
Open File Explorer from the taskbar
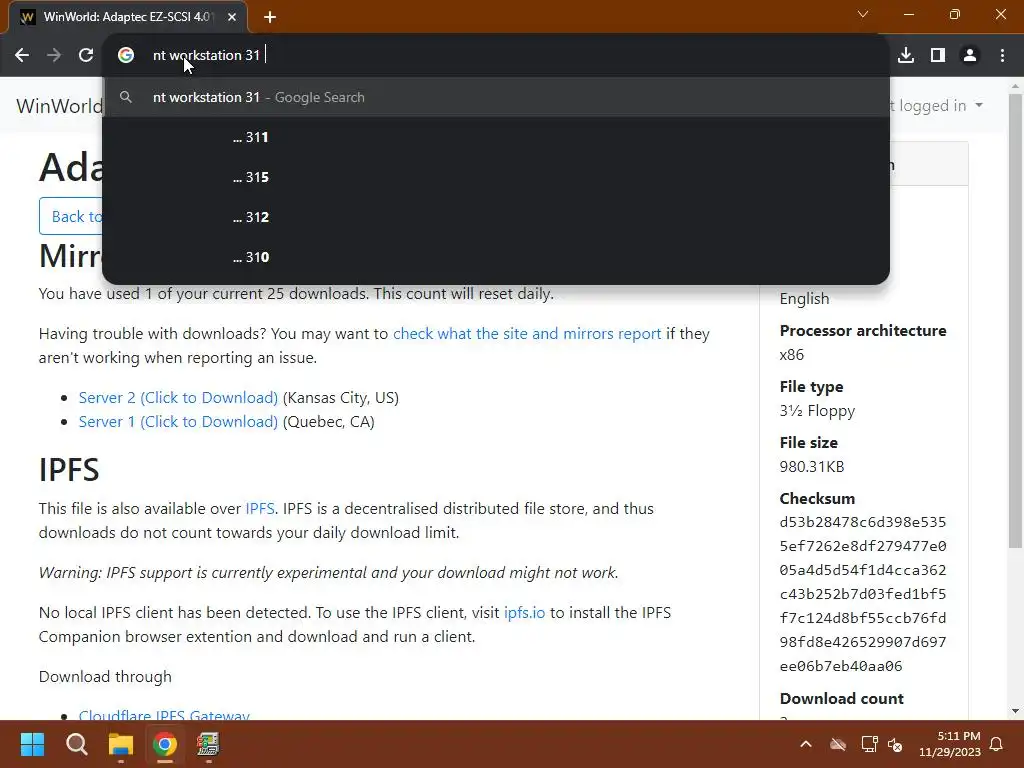[121, 744]
